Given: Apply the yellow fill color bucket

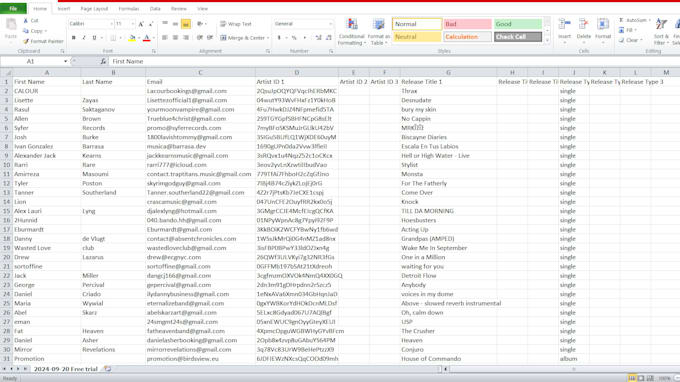Looking at the screenshot, I should [x=132, y=38].
